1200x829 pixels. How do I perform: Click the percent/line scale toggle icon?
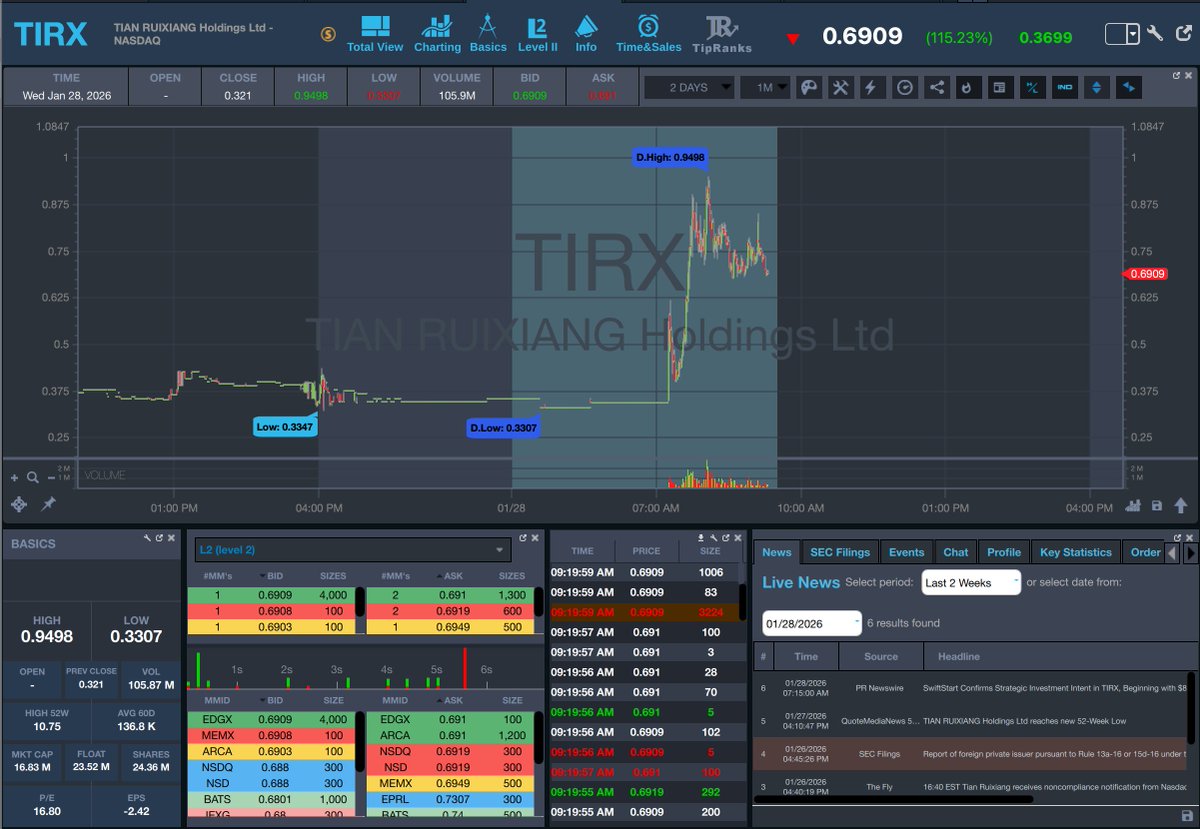[1031, 87]
